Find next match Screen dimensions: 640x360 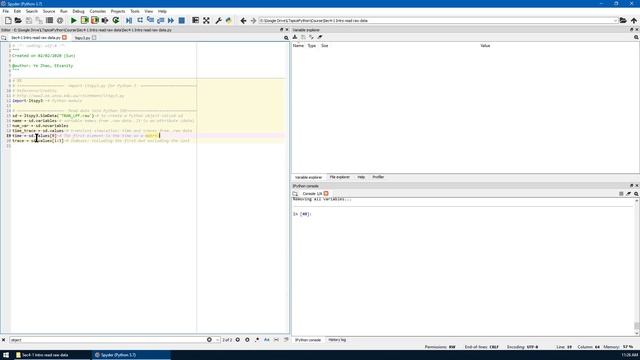click(x=247, y=340)
